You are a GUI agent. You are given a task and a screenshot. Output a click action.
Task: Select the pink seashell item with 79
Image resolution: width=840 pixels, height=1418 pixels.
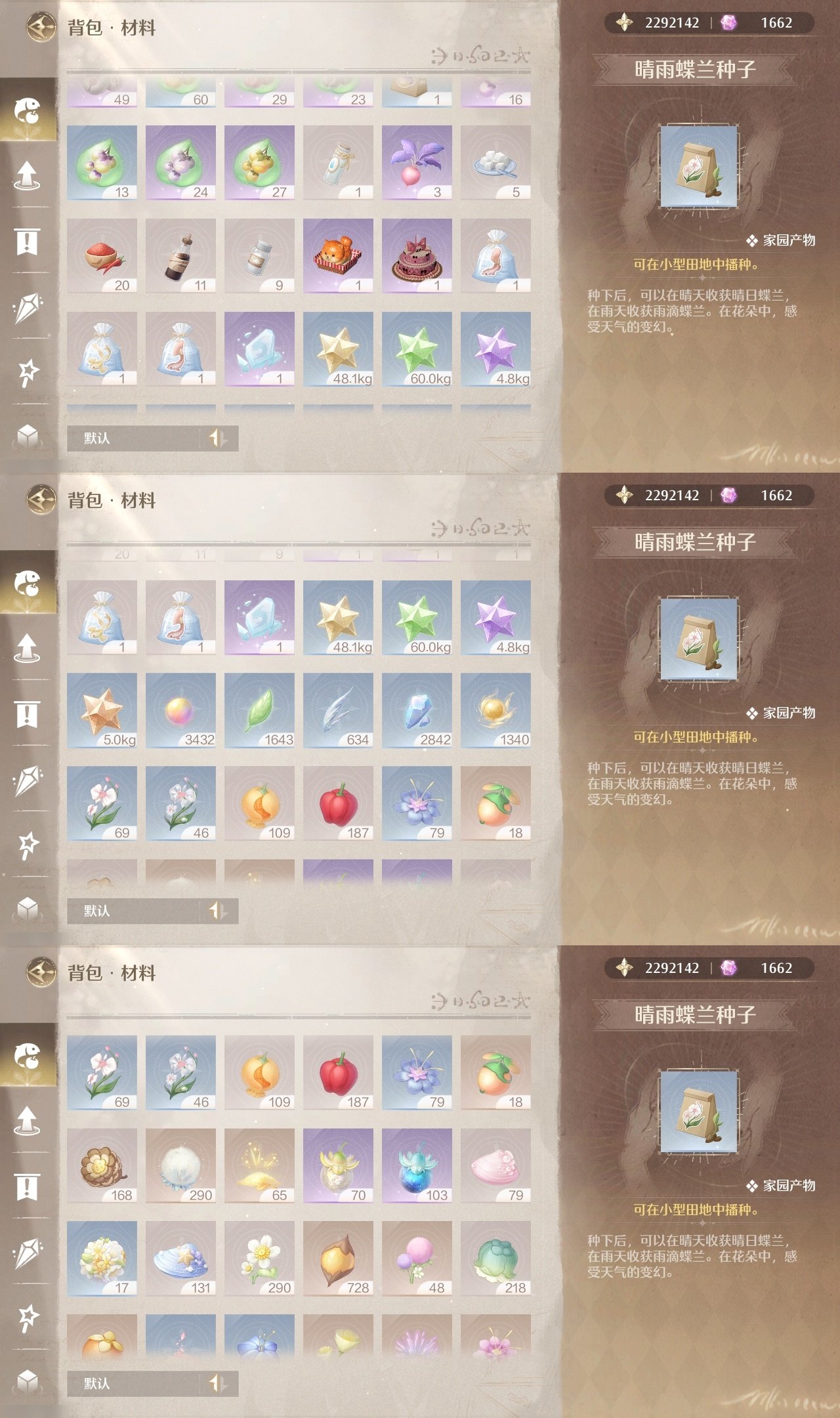[x=495, y=1166]
